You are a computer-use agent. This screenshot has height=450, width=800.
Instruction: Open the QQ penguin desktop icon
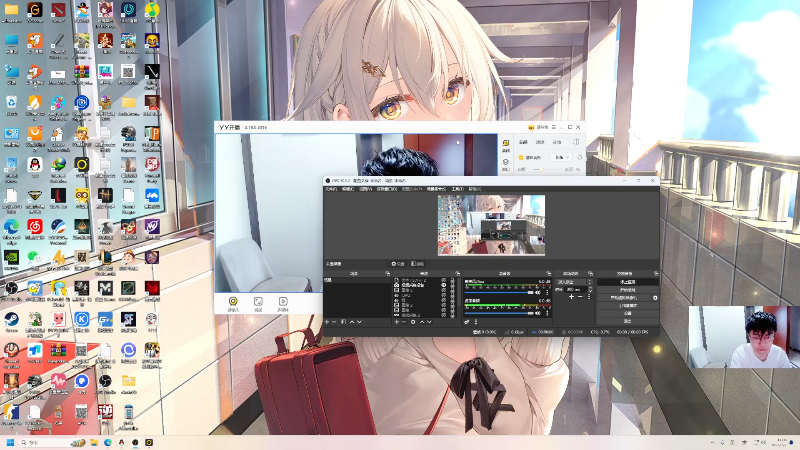tap(35, 164)
